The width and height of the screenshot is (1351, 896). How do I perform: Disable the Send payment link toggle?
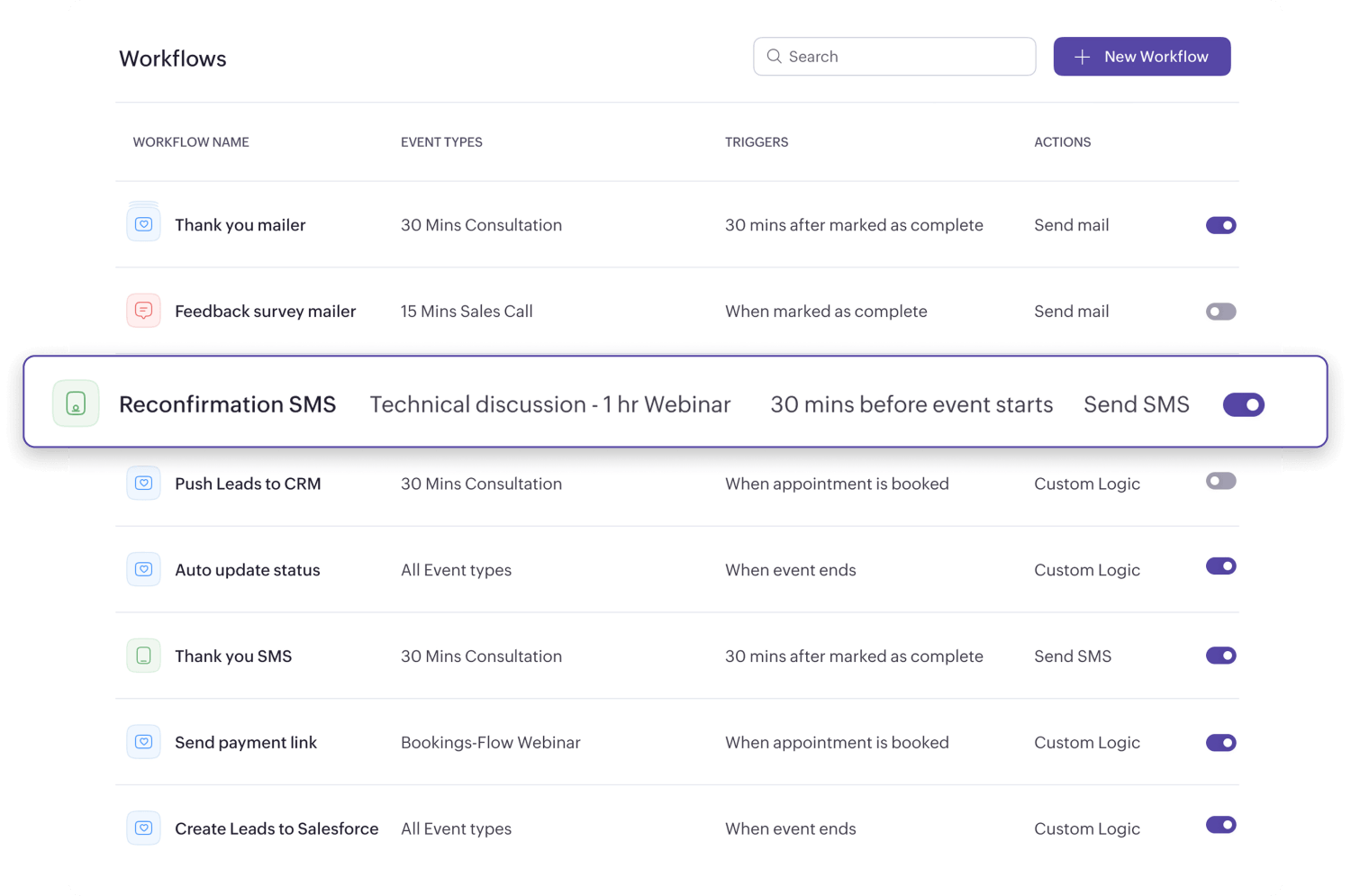[x=1221, y=743]
